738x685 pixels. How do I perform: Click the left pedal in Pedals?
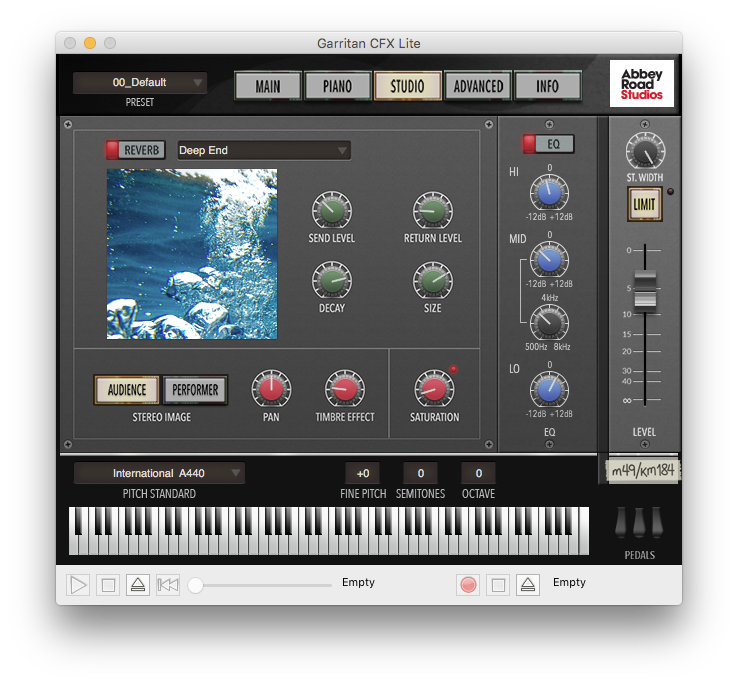(621, 522)
